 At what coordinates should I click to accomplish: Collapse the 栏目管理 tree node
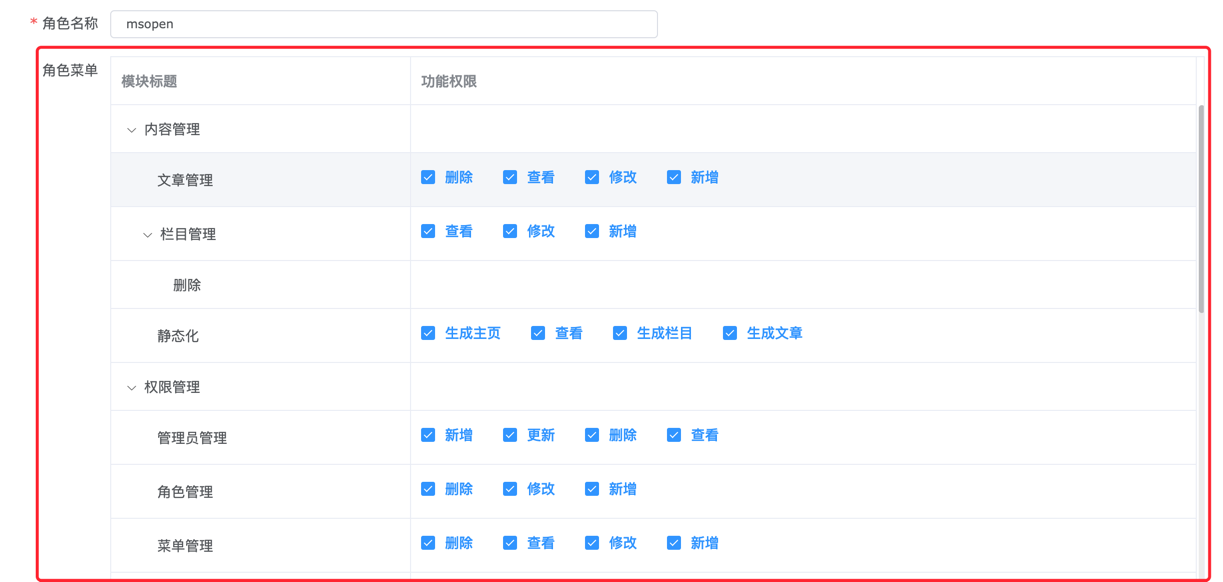point(147,235)
